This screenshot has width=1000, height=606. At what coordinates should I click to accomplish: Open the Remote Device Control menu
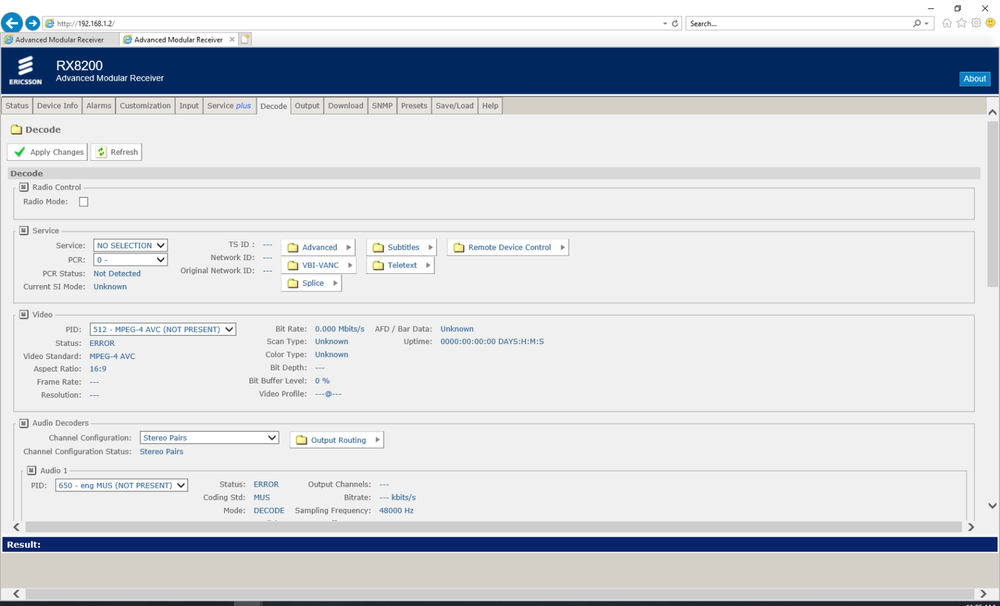pos(508,248)
